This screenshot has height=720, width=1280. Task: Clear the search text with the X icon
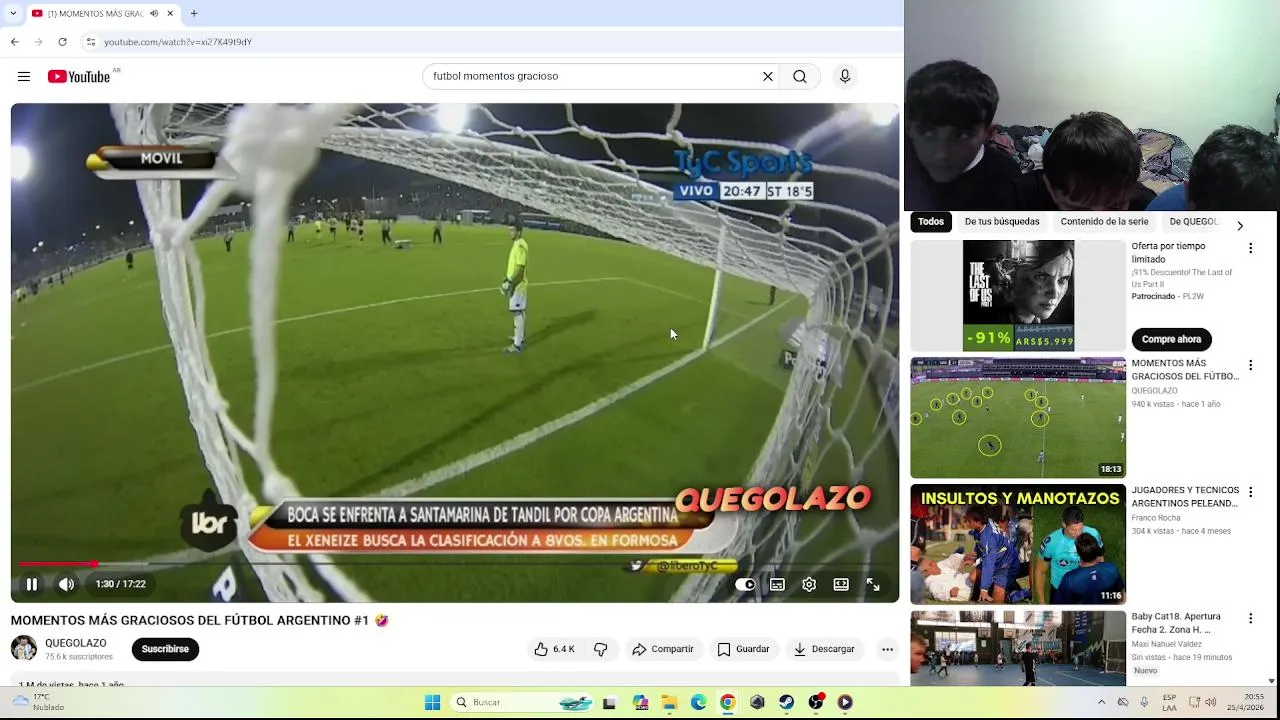pos(768,76)
